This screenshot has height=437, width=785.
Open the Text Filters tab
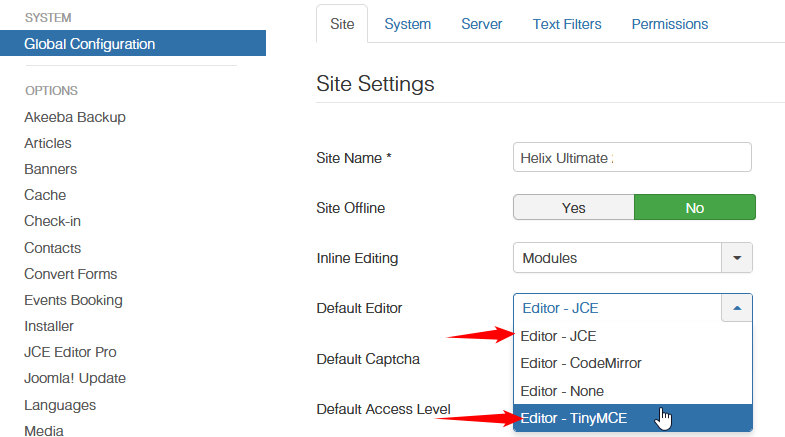coord(567,24)
